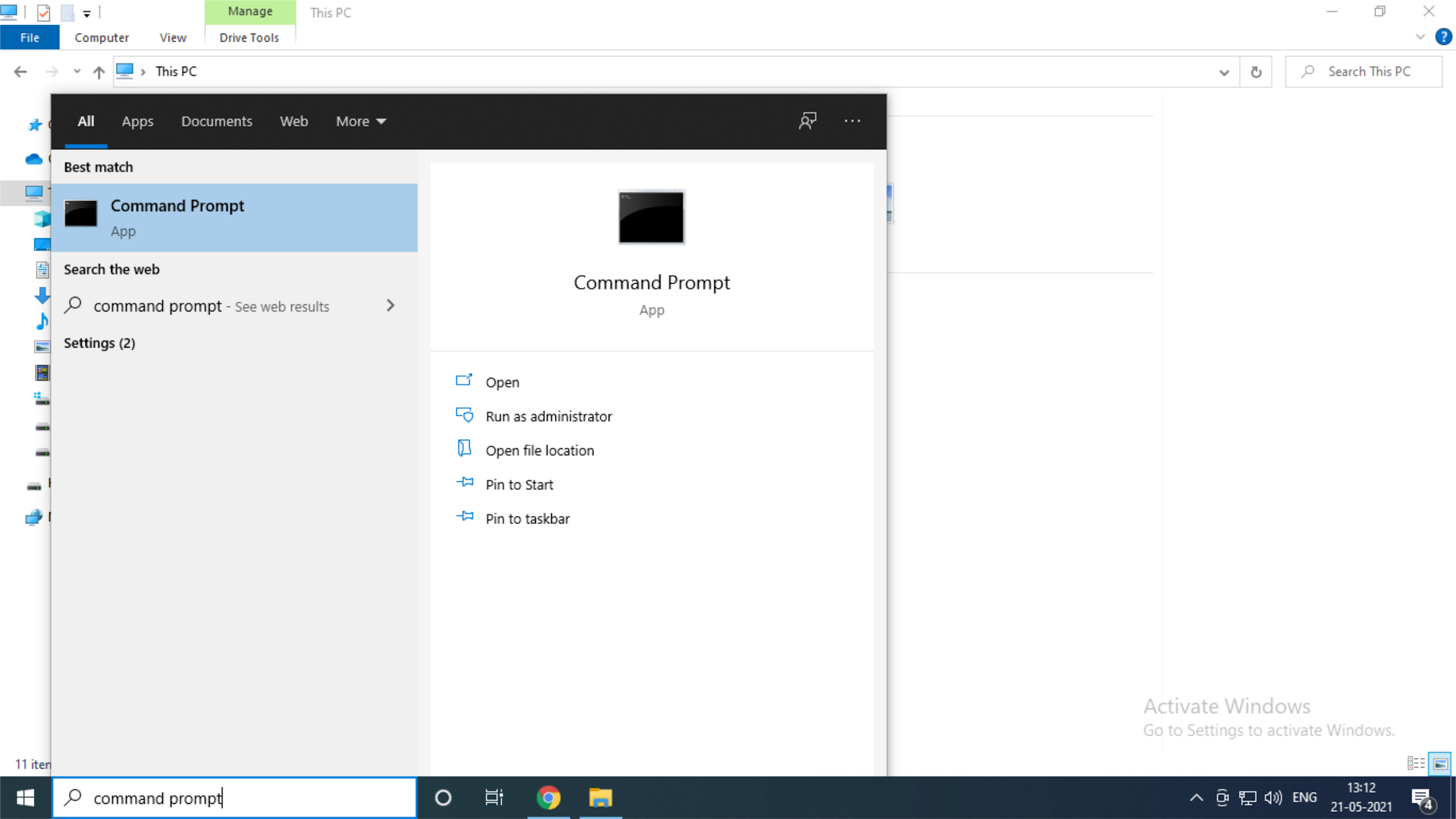This screenshot has height=819, width=1456.
Task: Open the address bar history dropdown
Action: click(x=1224, y=71)
